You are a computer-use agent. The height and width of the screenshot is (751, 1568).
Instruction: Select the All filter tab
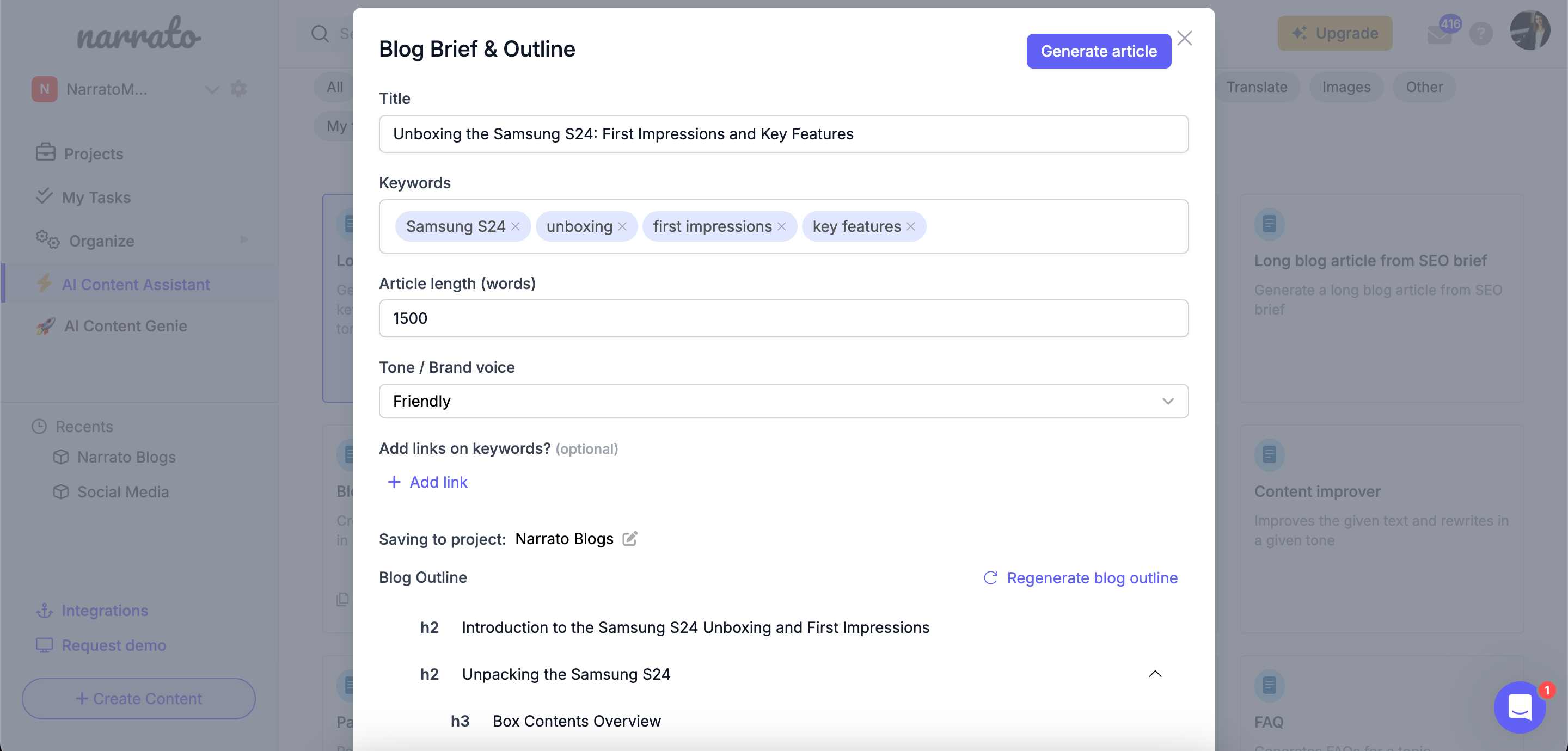coord(334,87)
